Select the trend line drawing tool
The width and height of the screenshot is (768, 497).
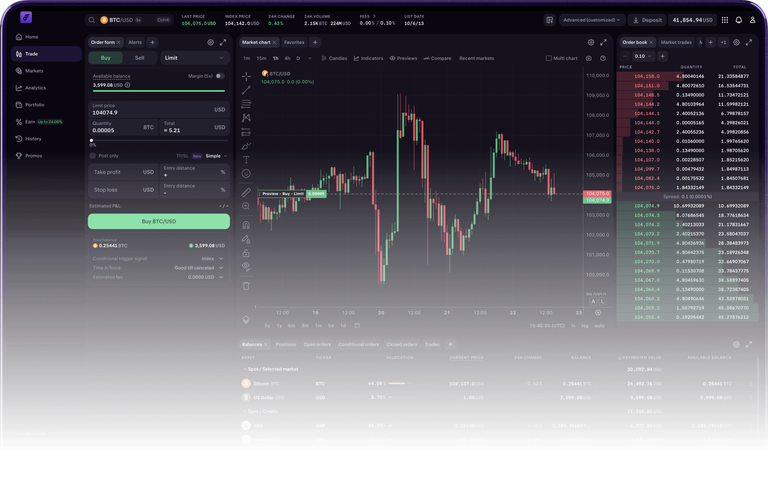coord(246,90)
